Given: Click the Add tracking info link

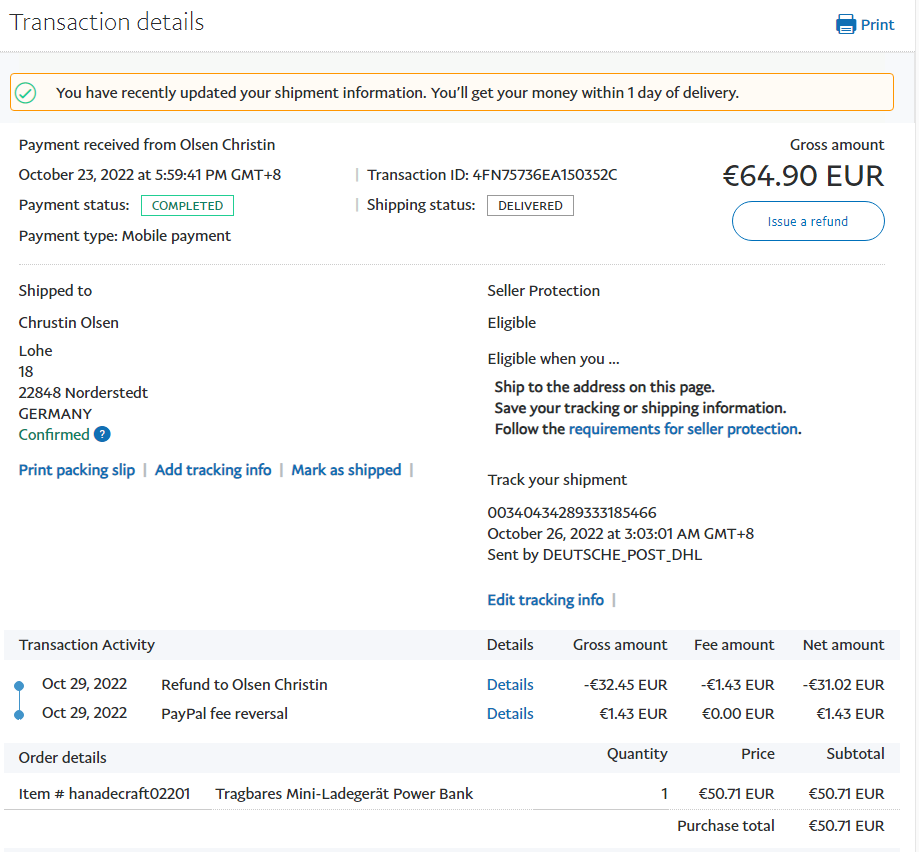Looking at the screenshot, I should (x=213, y=470).
